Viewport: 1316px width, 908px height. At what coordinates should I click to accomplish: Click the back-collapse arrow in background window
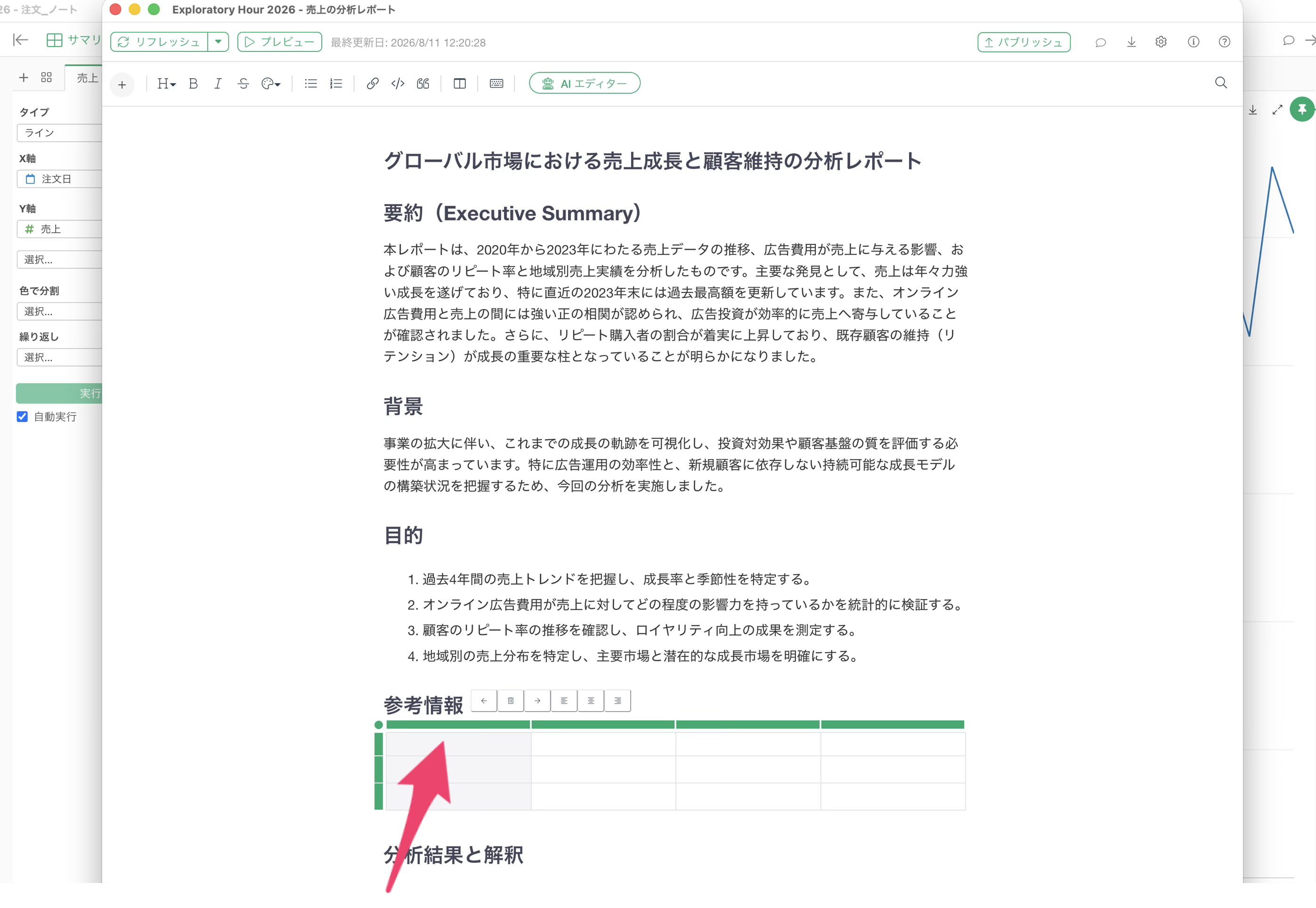20,40
